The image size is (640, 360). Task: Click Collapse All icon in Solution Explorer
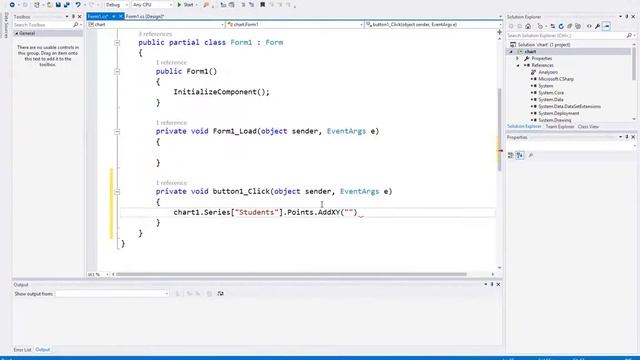pos(570,26)
